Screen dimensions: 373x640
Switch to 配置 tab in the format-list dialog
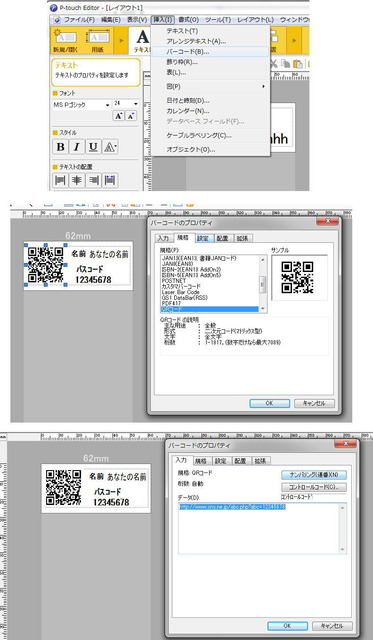click(222, 238)
